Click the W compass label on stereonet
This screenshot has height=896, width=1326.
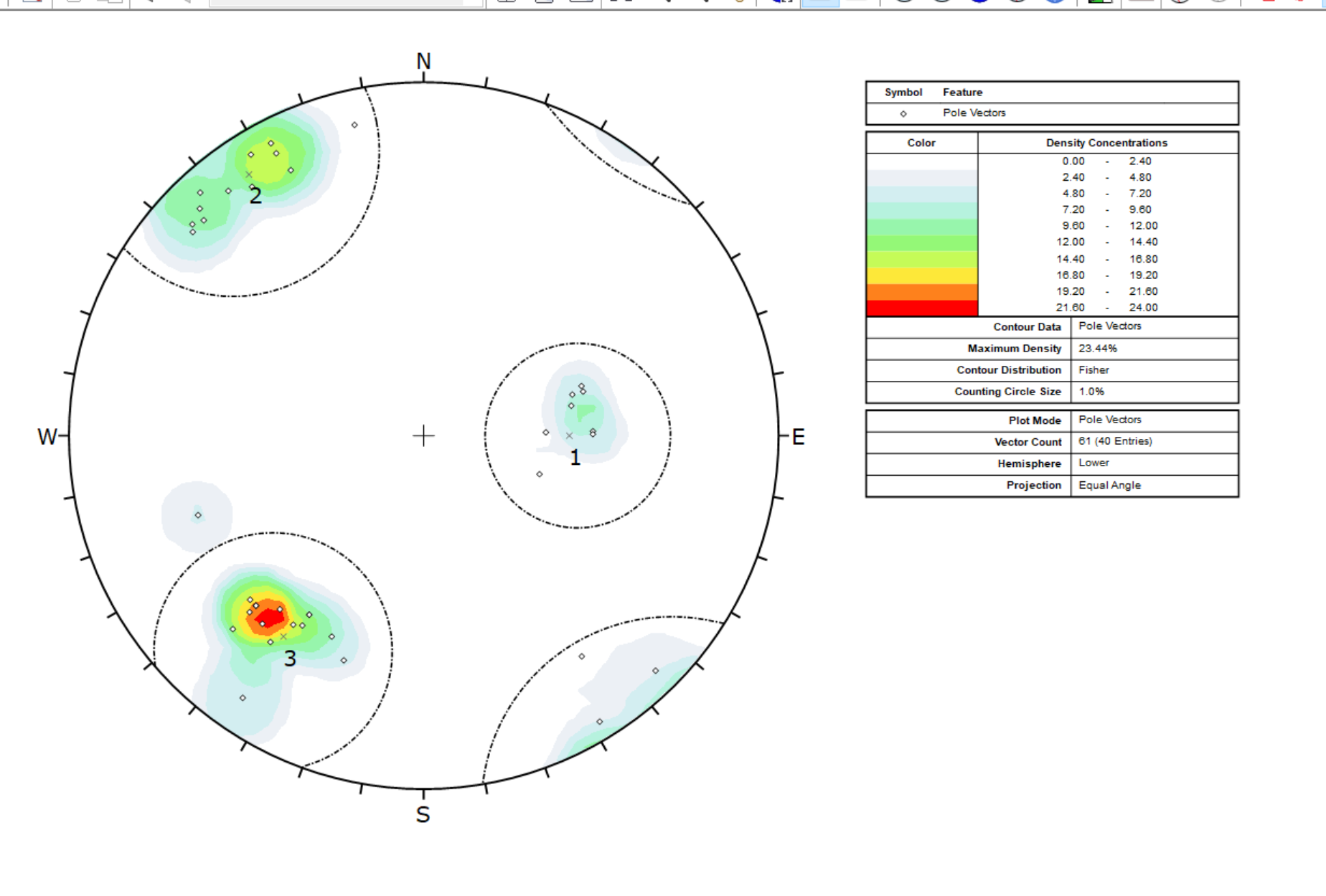coord(47,437)
